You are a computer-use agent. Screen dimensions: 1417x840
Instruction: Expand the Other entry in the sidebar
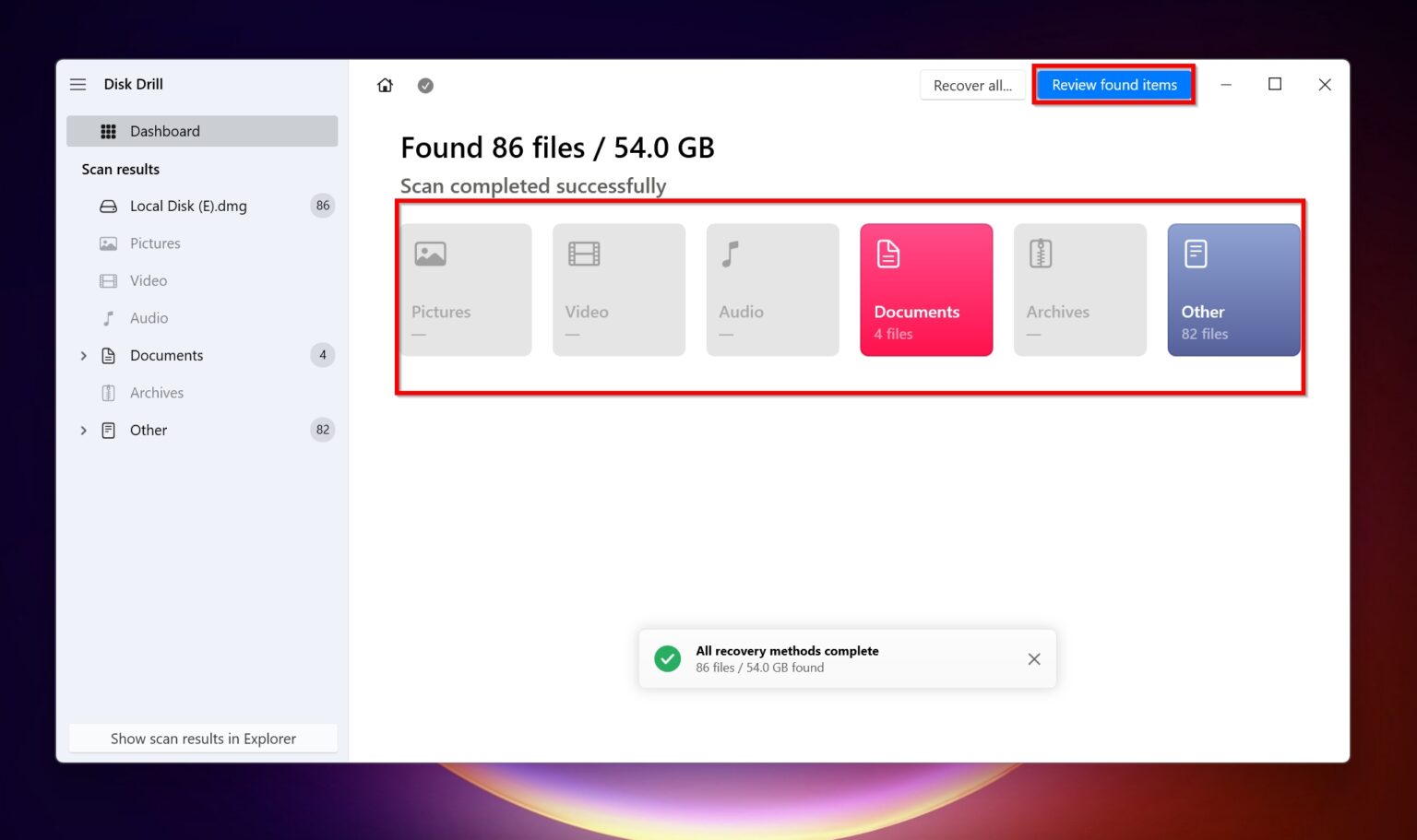click(x=83, y=430)
